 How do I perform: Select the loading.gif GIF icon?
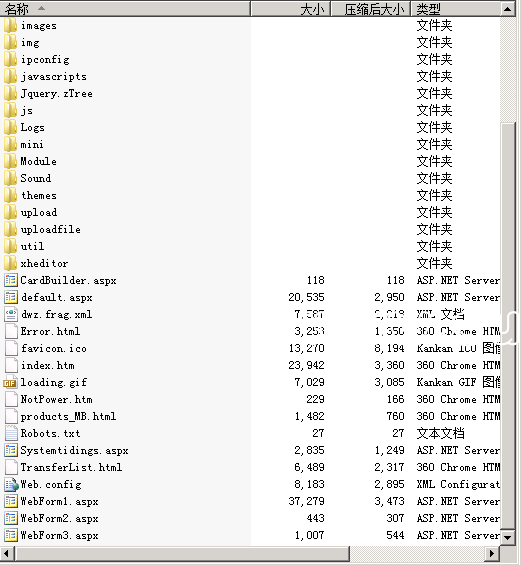(x=10, y=383)
